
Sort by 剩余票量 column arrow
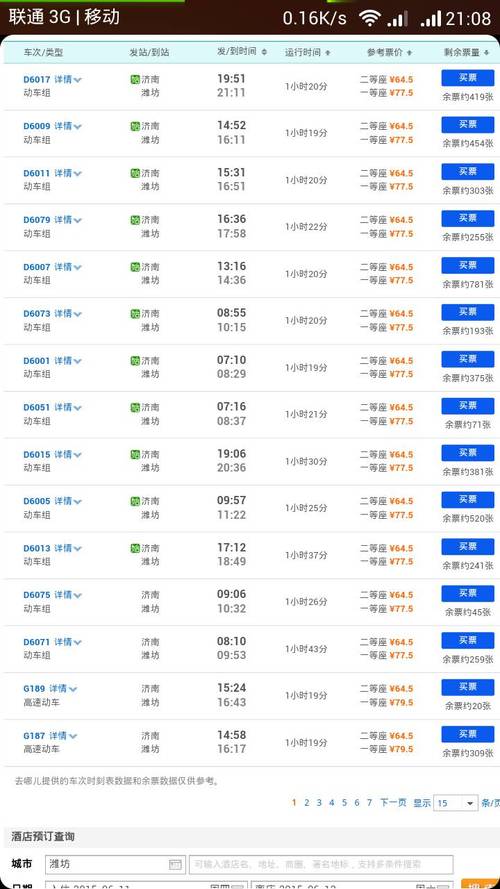pyautogui.click(x=486, y=52)
